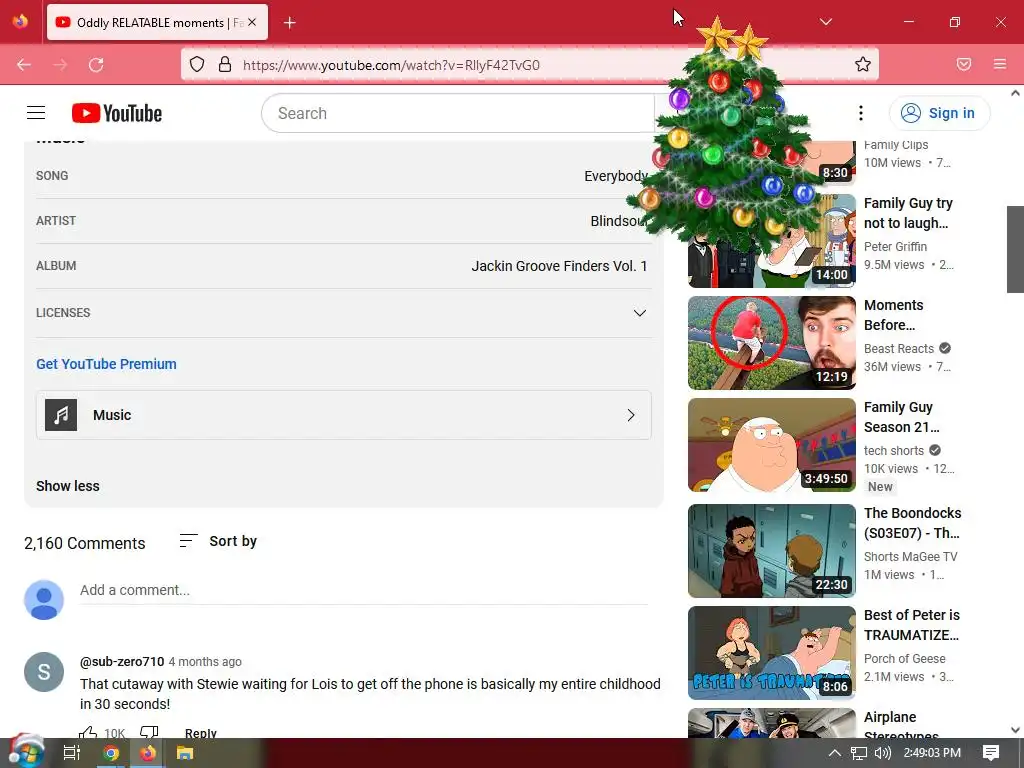Screen dimensions: 1024x768
Task: Click the Add a comment field
Action: click(364, 590)
